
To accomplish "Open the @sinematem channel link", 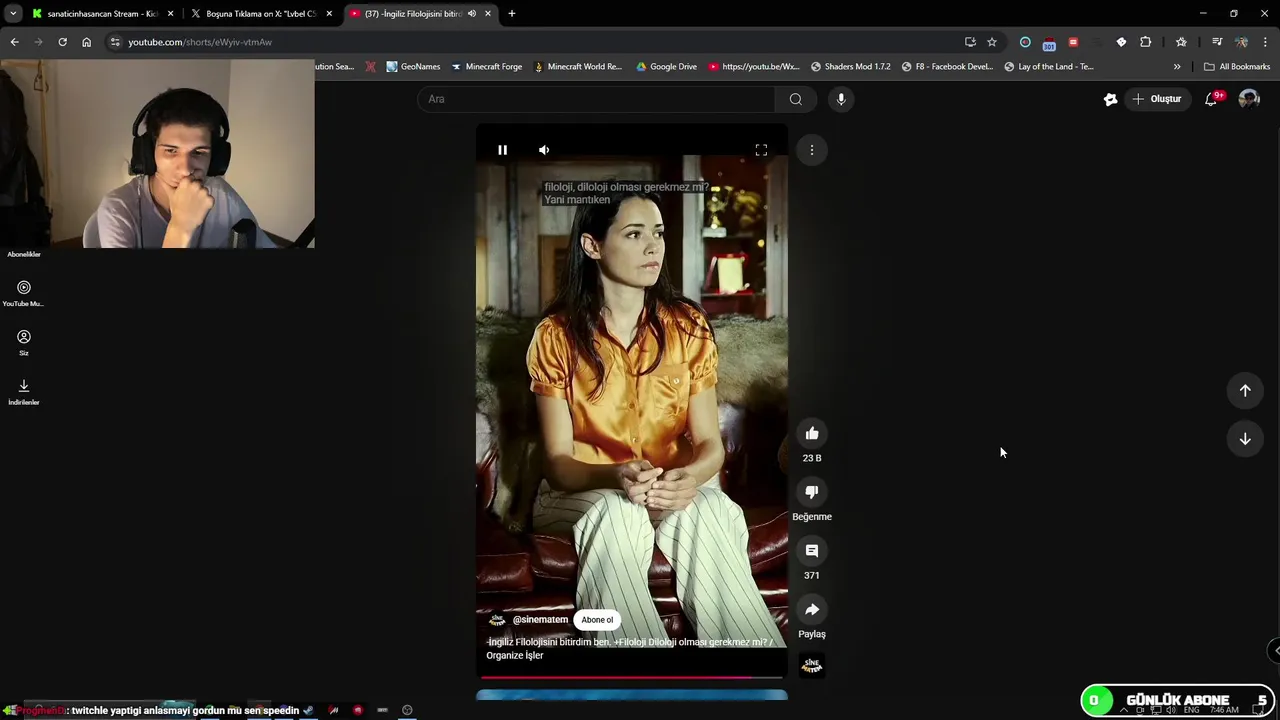I will coord(540,620).
